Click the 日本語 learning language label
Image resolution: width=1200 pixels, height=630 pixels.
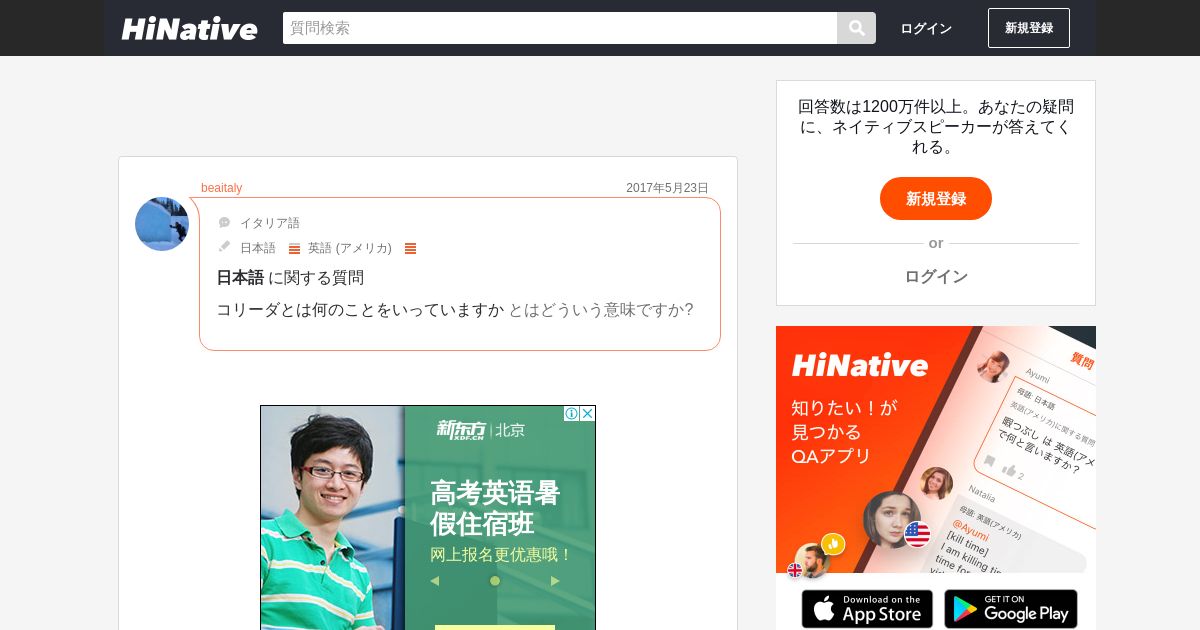pos(258,248)
